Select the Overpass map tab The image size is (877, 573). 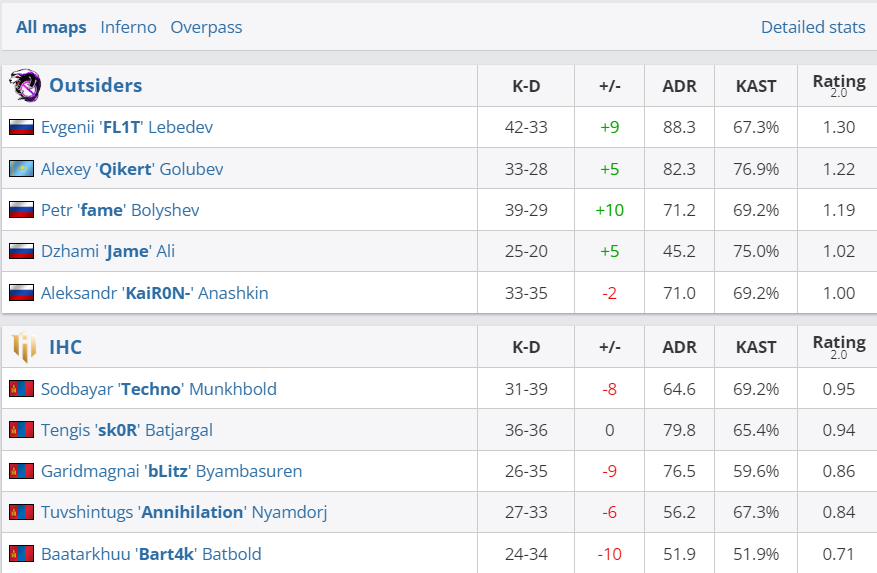pyautogui.click(x=206, y=27)
